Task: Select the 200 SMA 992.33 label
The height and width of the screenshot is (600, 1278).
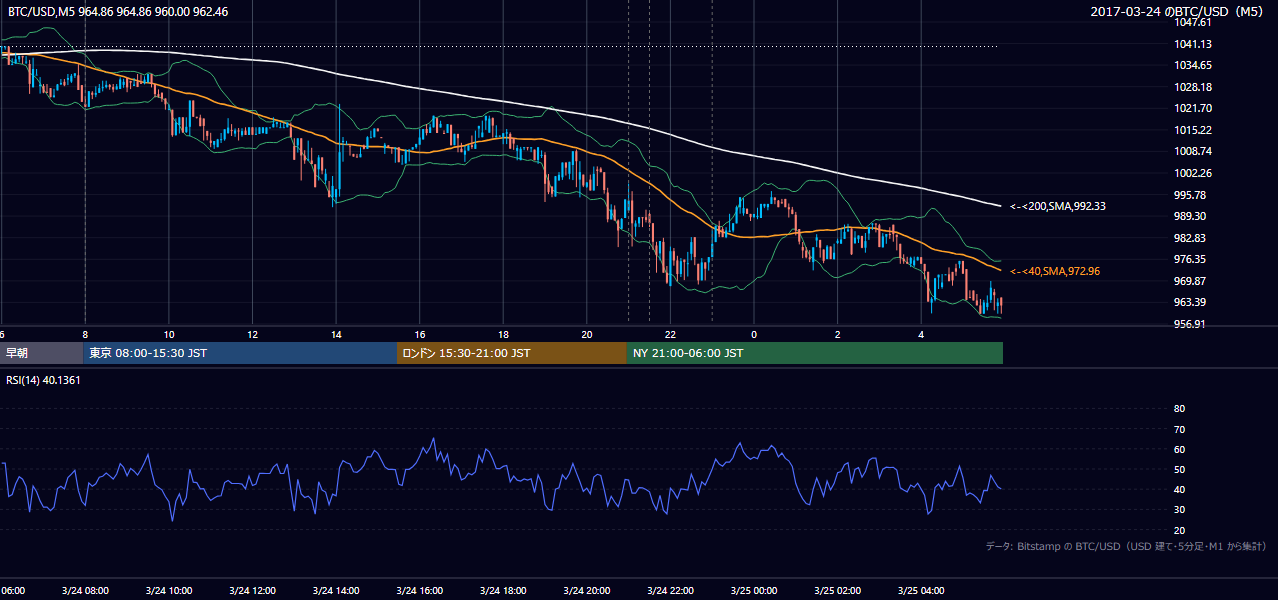Action: pyautogui.click(x=1058, y=206)
